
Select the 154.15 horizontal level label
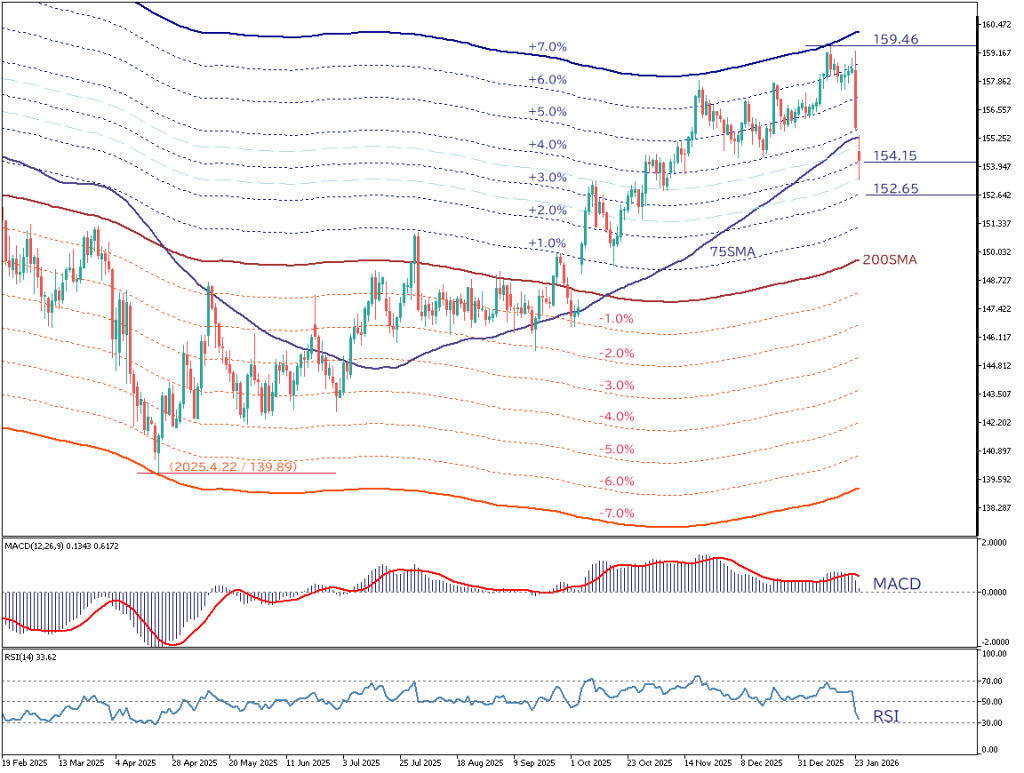coord(895,156)
